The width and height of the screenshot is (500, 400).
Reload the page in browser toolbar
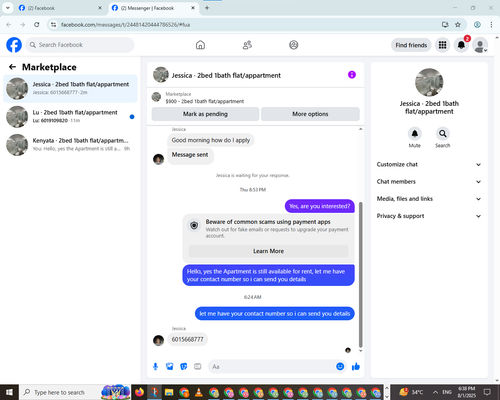37,25
